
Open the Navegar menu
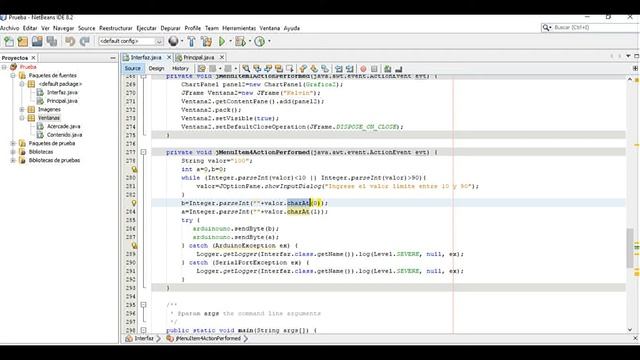pos(64,28)
